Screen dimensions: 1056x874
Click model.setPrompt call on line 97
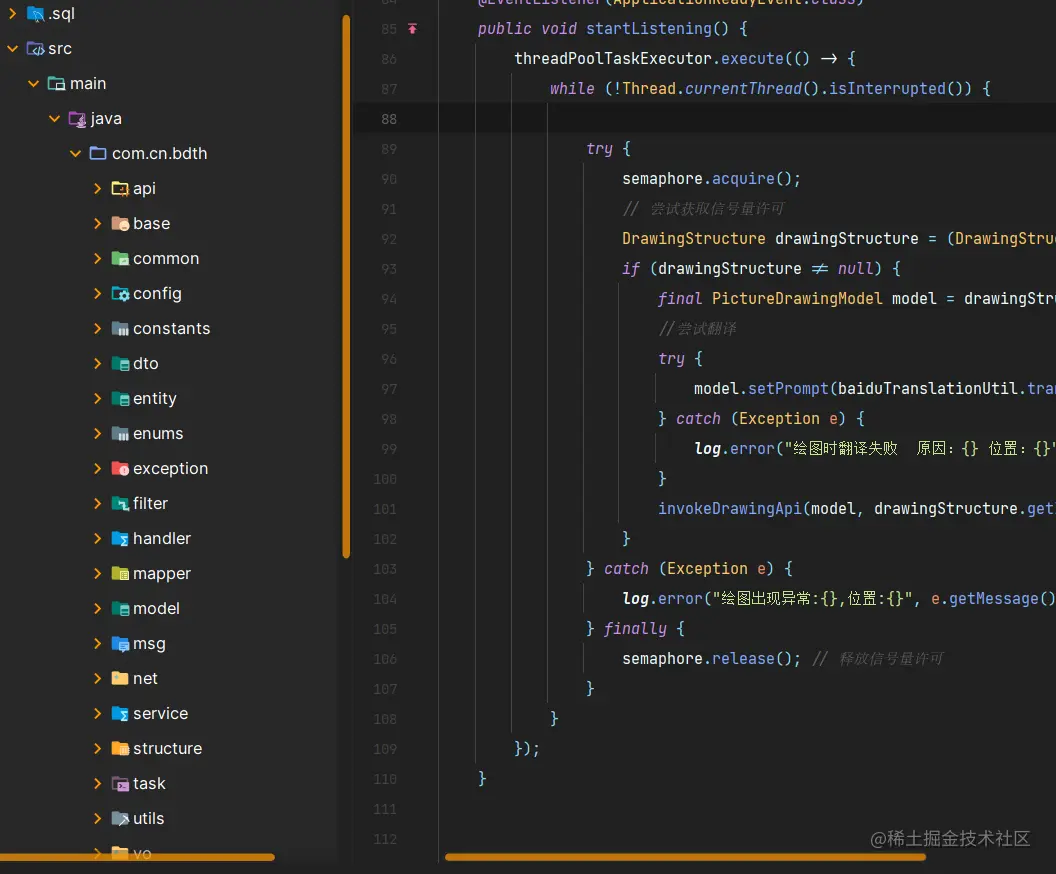click(761, 389)
